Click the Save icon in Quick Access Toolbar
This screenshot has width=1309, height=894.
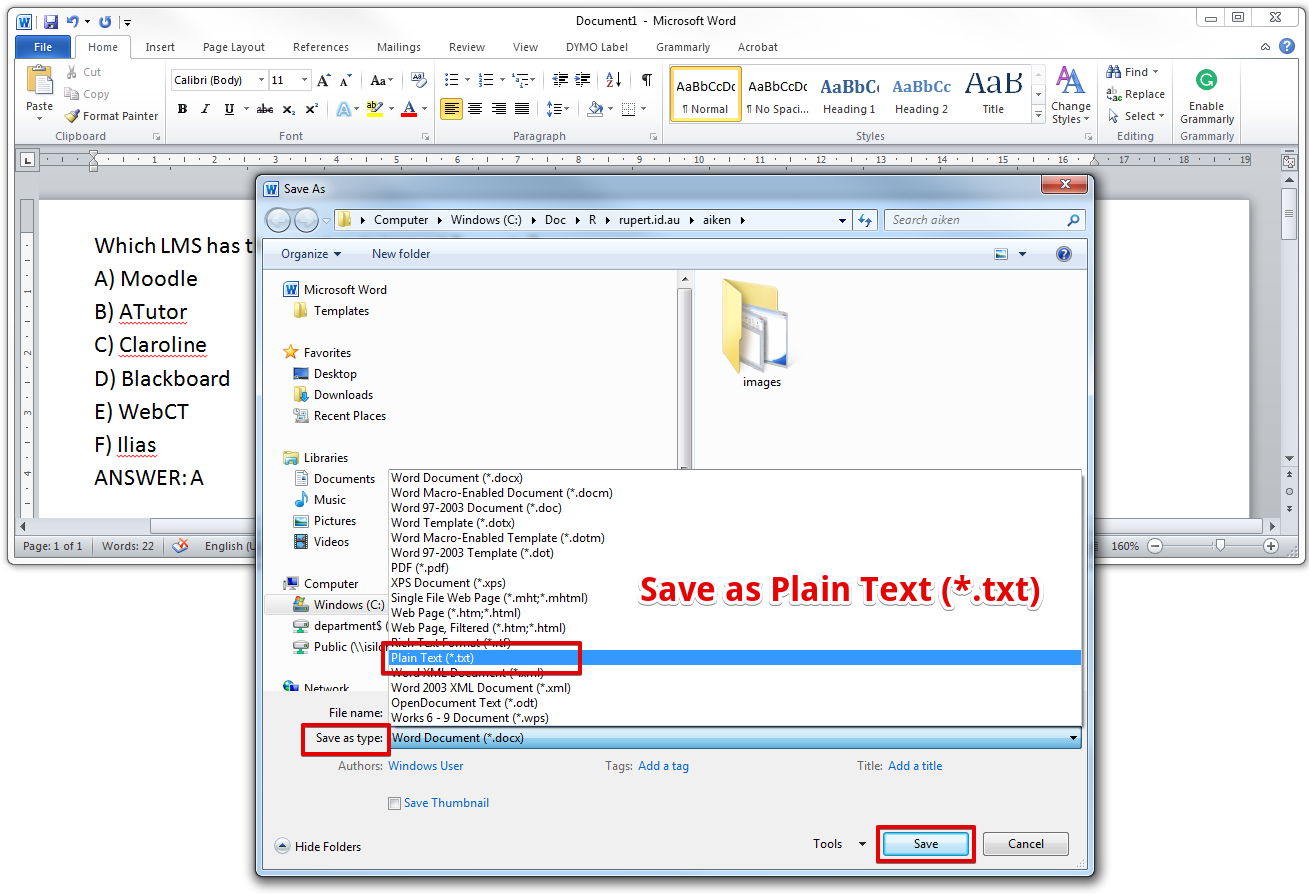pyautogui.click(x=51, y=21)
